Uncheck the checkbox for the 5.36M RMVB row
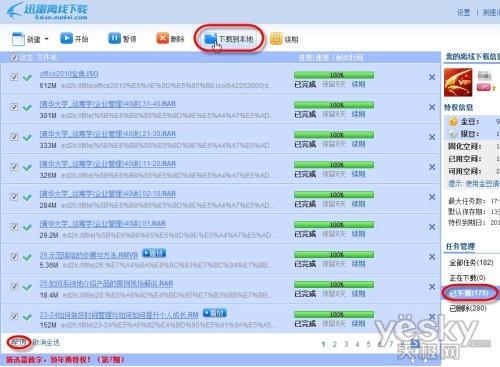Screen dimensions: 500x367 click(x=14, y=257)
